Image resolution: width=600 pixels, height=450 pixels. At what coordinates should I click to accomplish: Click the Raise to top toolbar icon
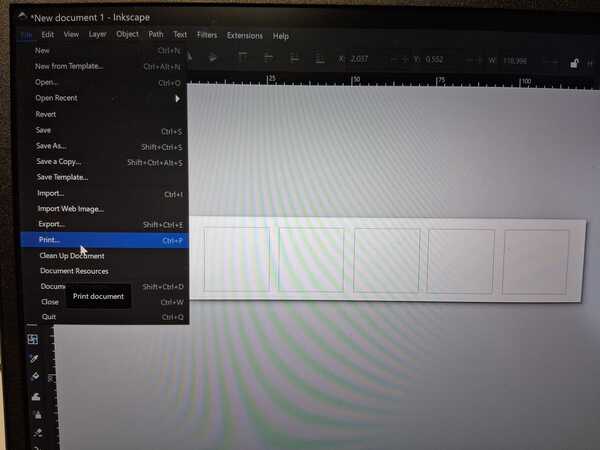coord(243,58)
